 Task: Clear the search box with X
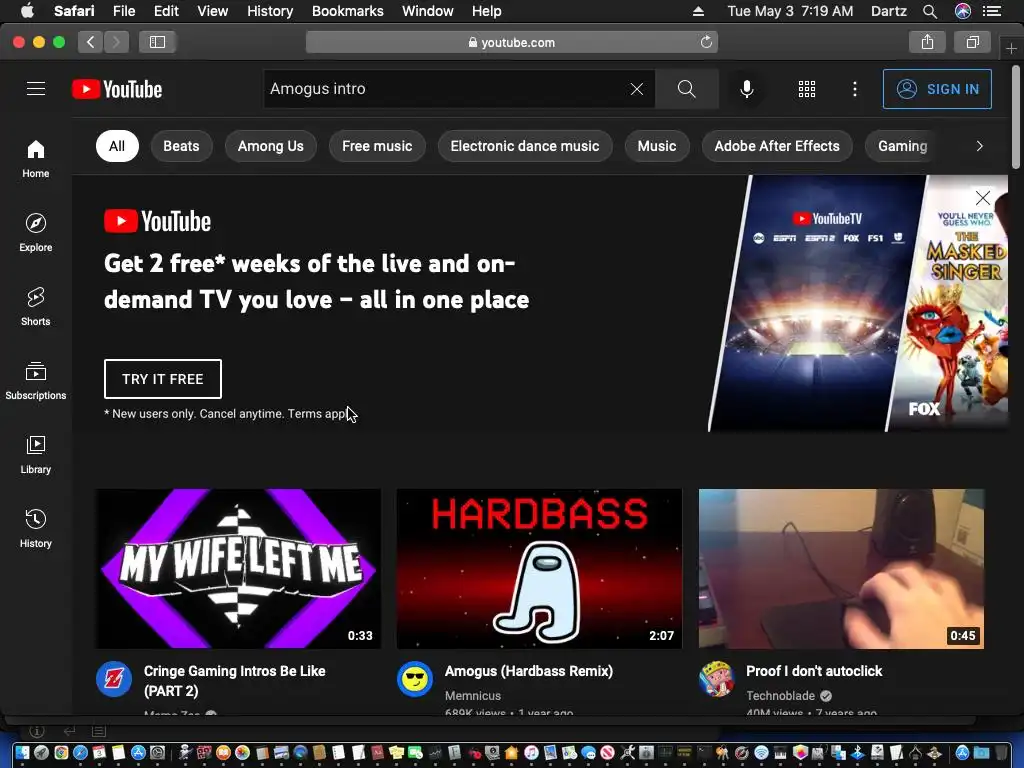tap(637, 89)
